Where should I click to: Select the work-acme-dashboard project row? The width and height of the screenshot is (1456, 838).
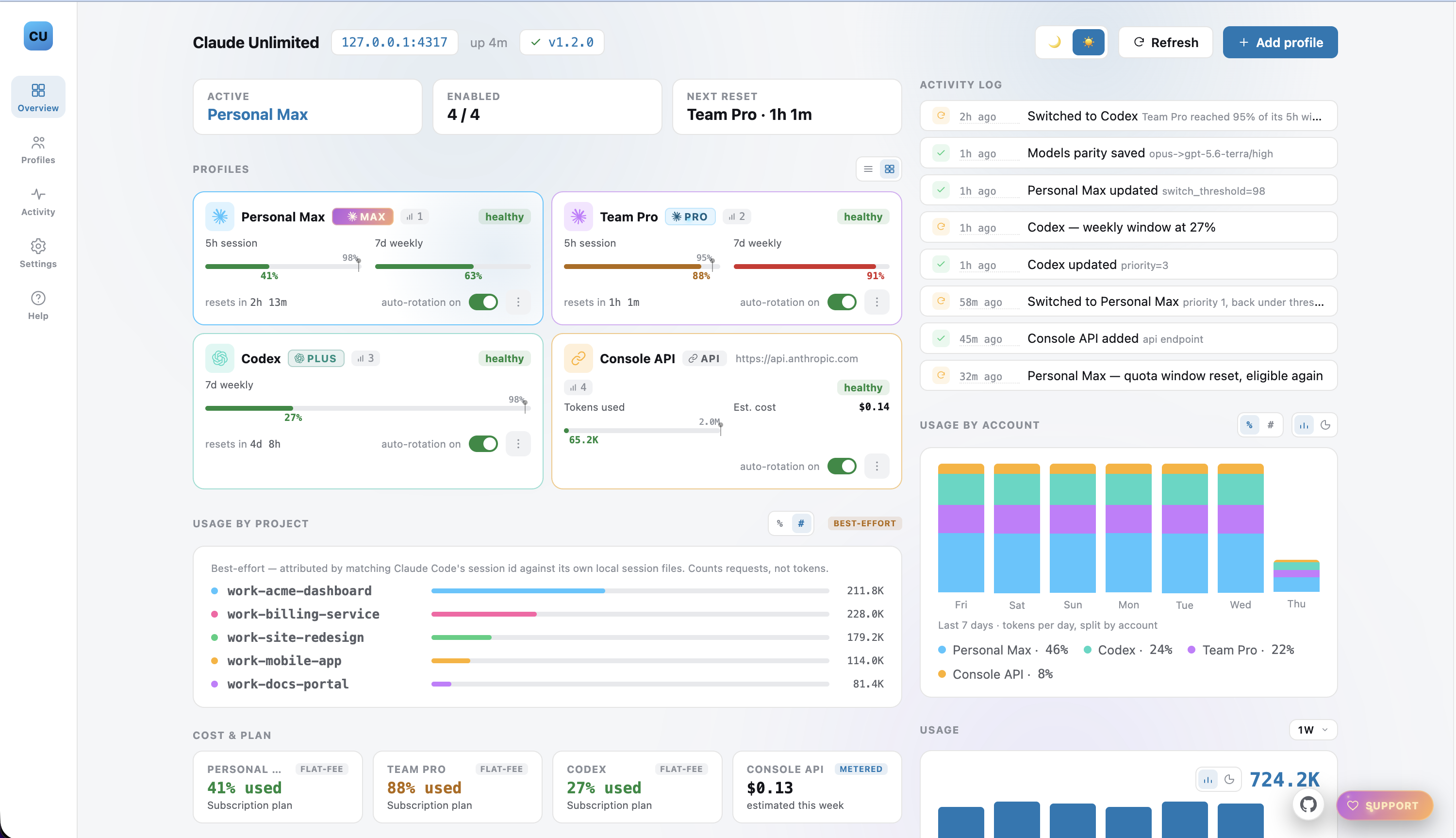pyautogui.click(x=547, y=590)
